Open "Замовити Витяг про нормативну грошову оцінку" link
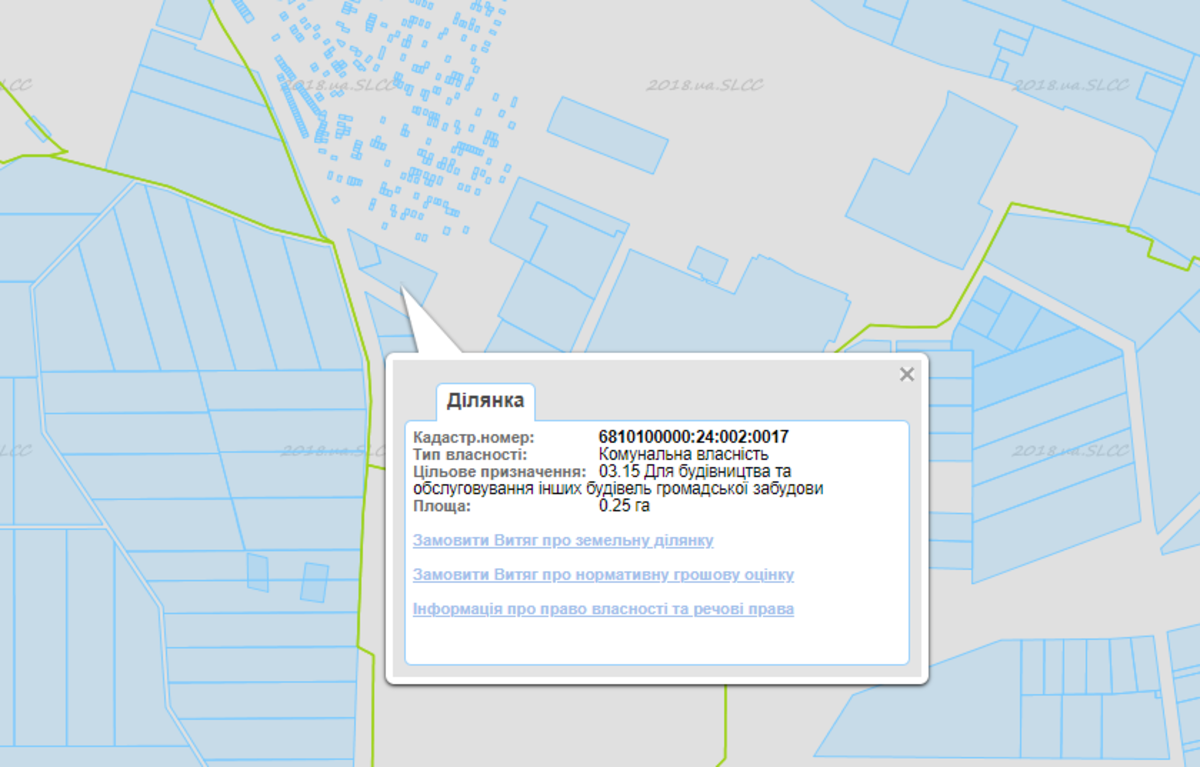The height and width of the screenshot is (767, 1200). (x=603, y=575)
